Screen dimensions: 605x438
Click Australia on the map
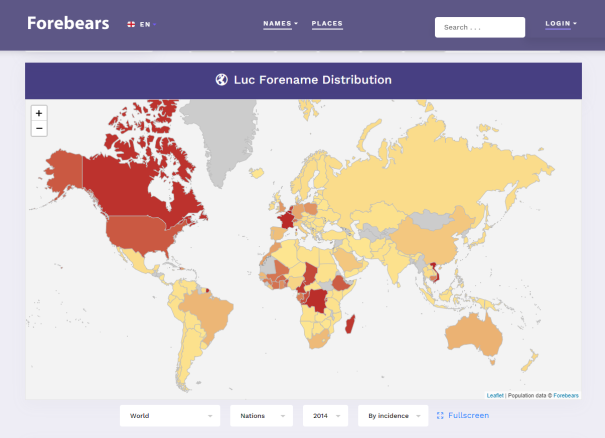[x=470, y=335]
